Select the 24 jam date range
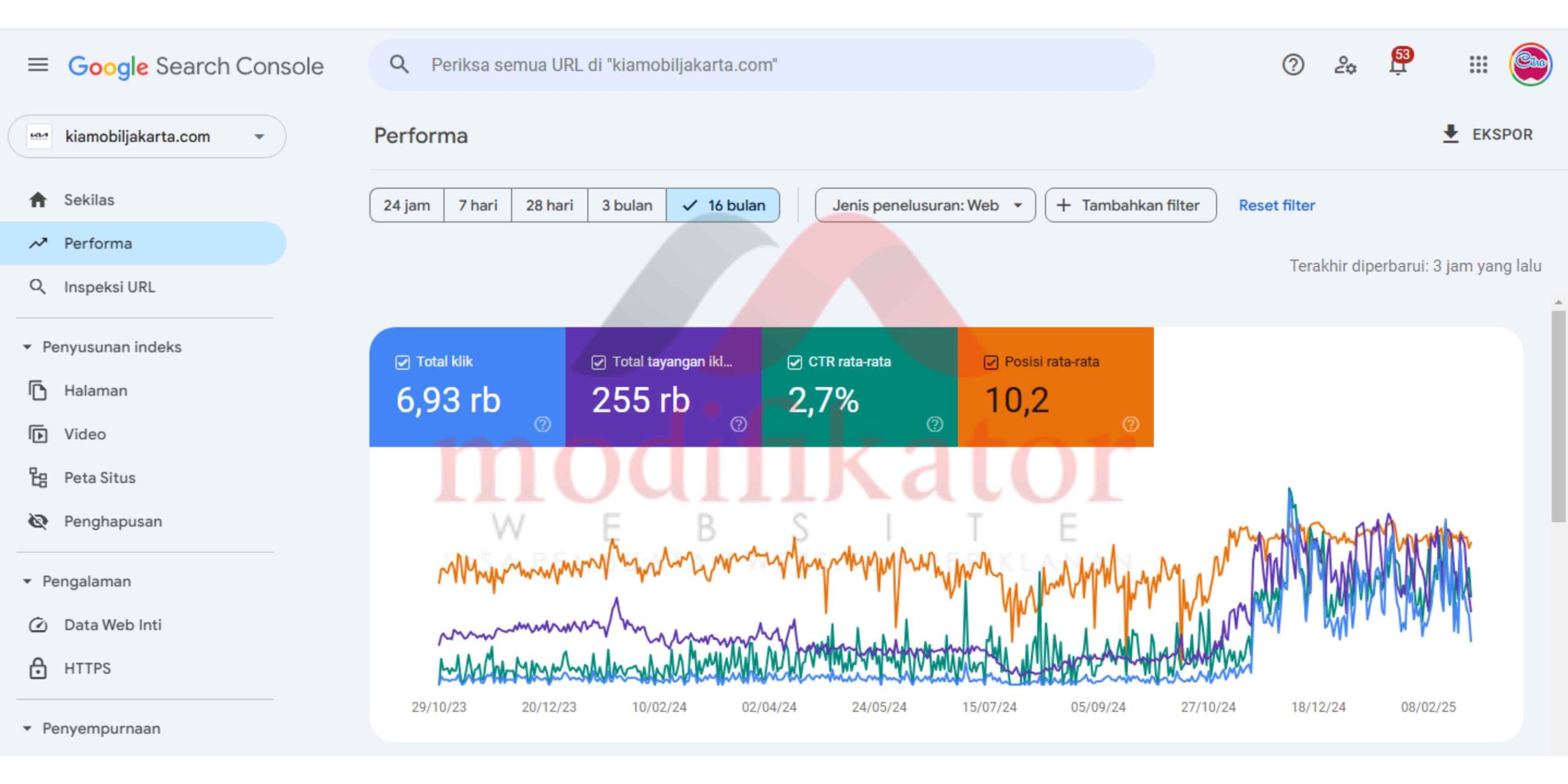Screen dimensions: 1568x784 407,205
